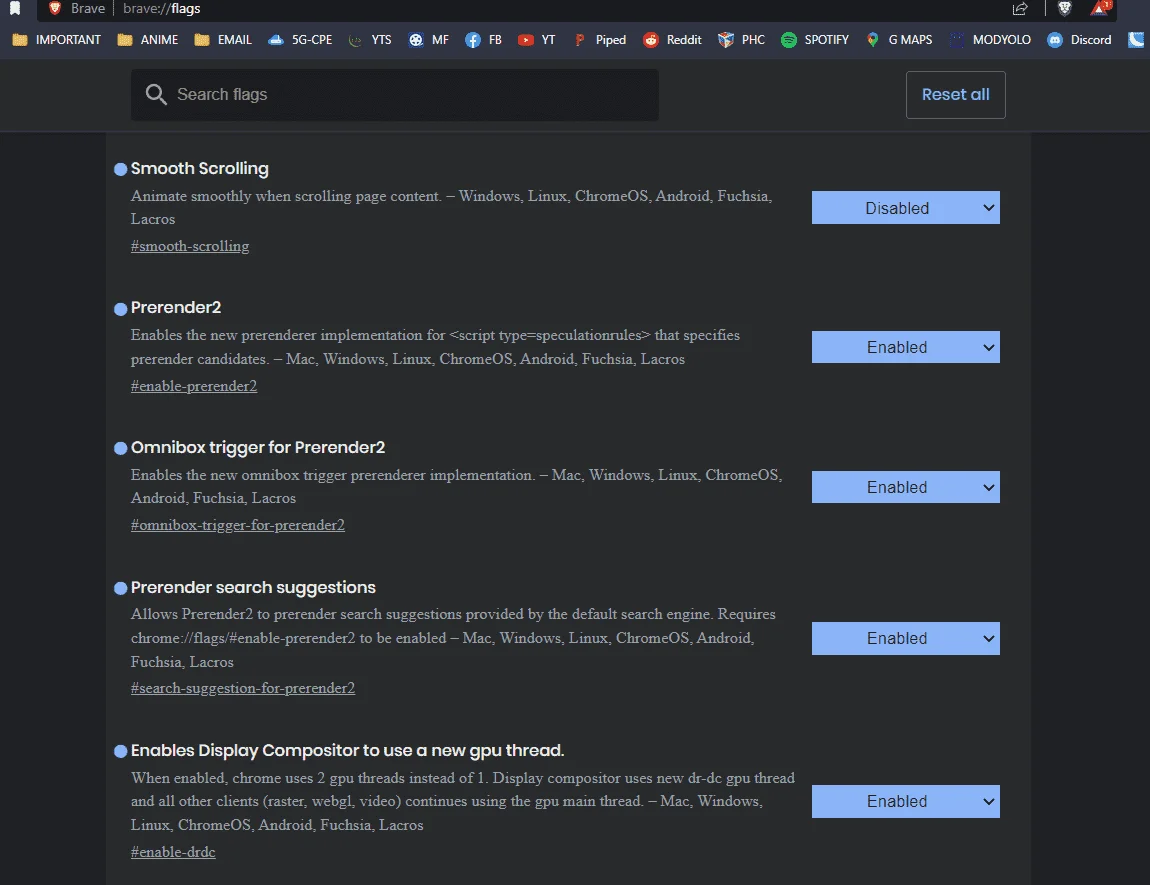The width and height of the screenshot is (1150, 885).
Task: Open the G MAPS bookmark
Action: click(x=899, y=40)
